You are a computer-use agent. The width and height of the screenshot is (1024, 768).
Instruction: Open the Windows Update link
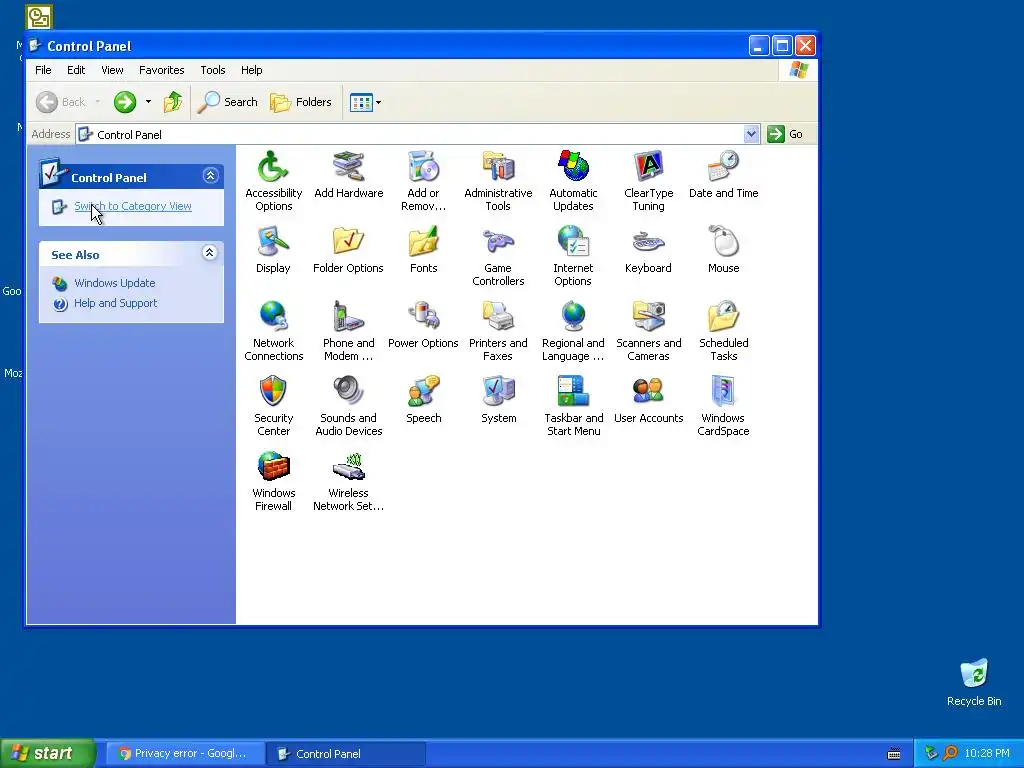(x=114, y=283)
